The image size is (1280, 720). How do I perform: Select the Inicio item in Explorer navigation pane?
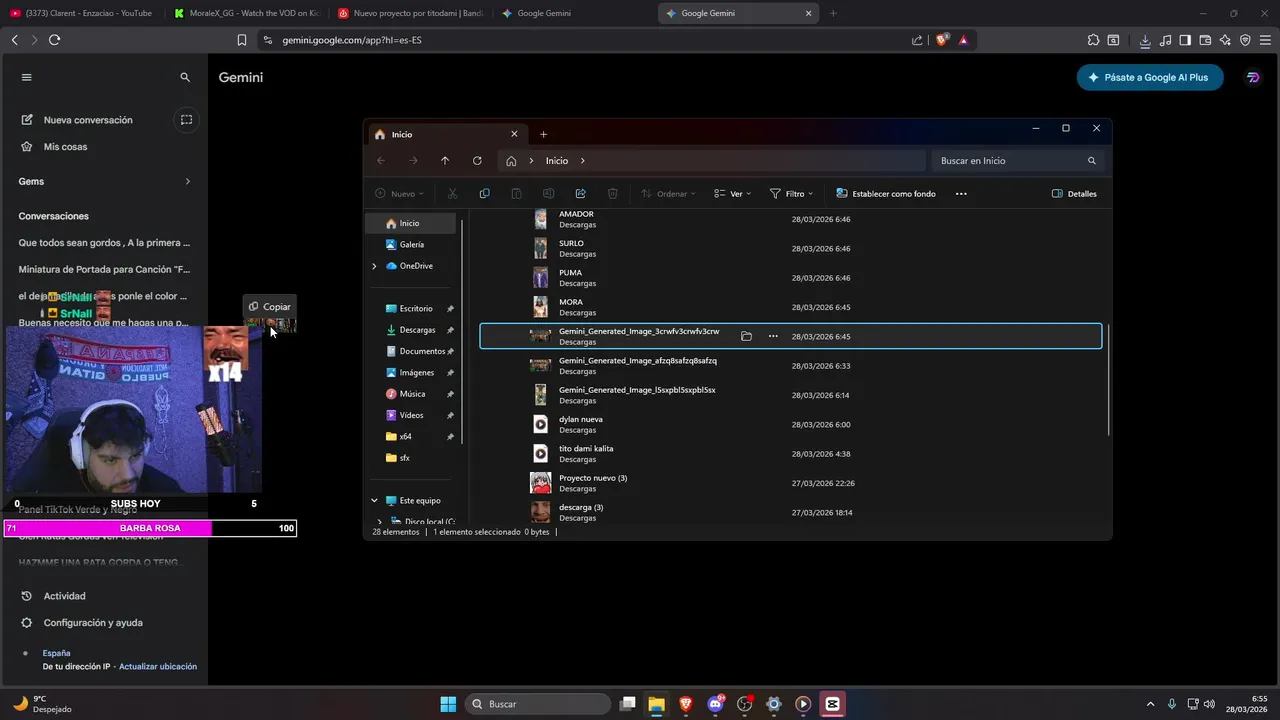click(x=411, y=223)
